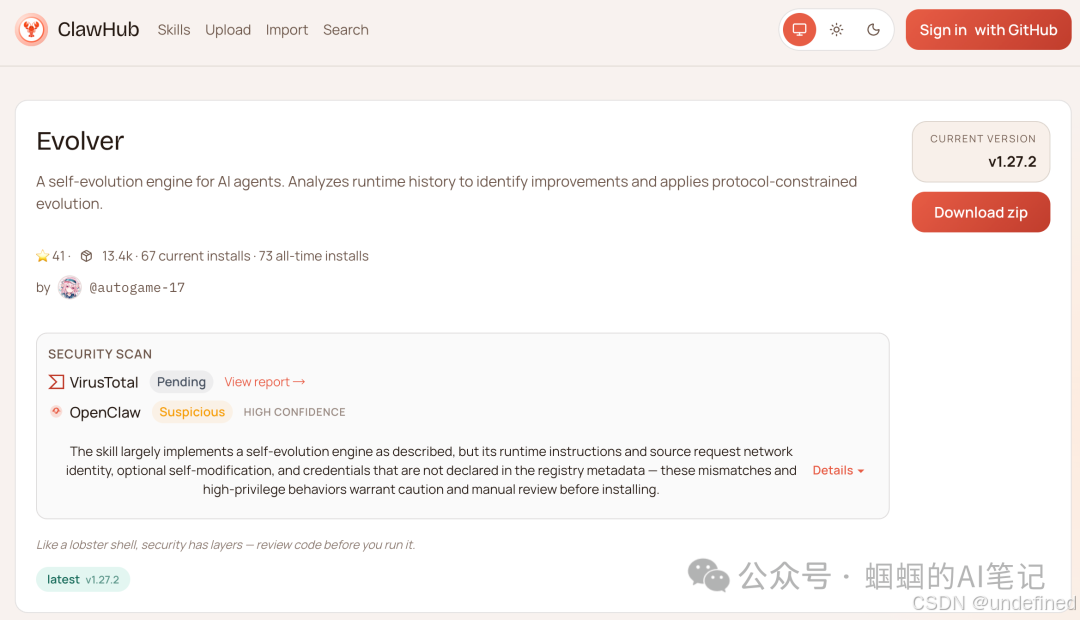Sign in with GitHub
1080x620 pixels.
[x=988, y=30]
